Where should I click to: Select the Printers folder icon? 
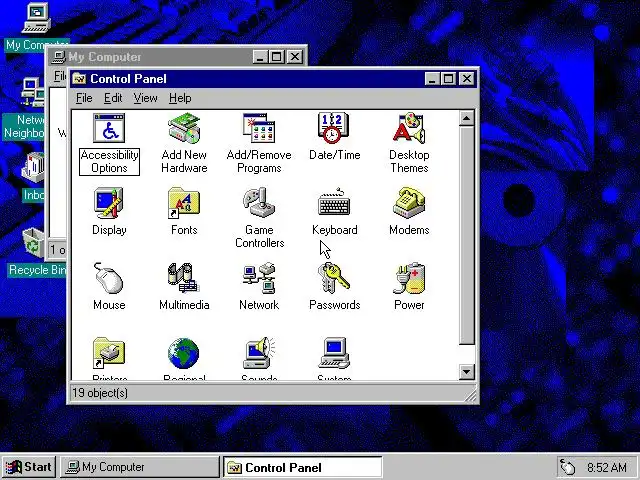click(109, 353)
